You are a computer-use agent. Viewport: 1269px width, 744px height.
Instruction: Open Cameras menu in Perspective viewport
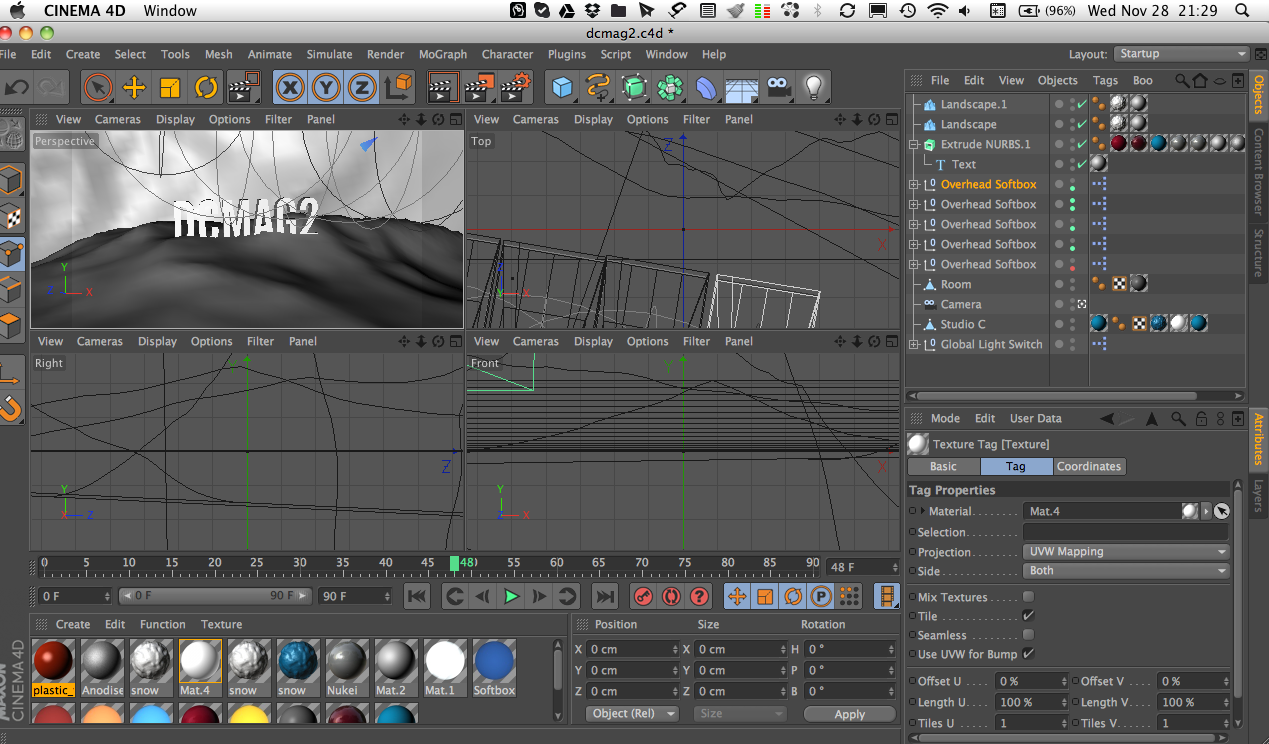[x=118, y=119]
